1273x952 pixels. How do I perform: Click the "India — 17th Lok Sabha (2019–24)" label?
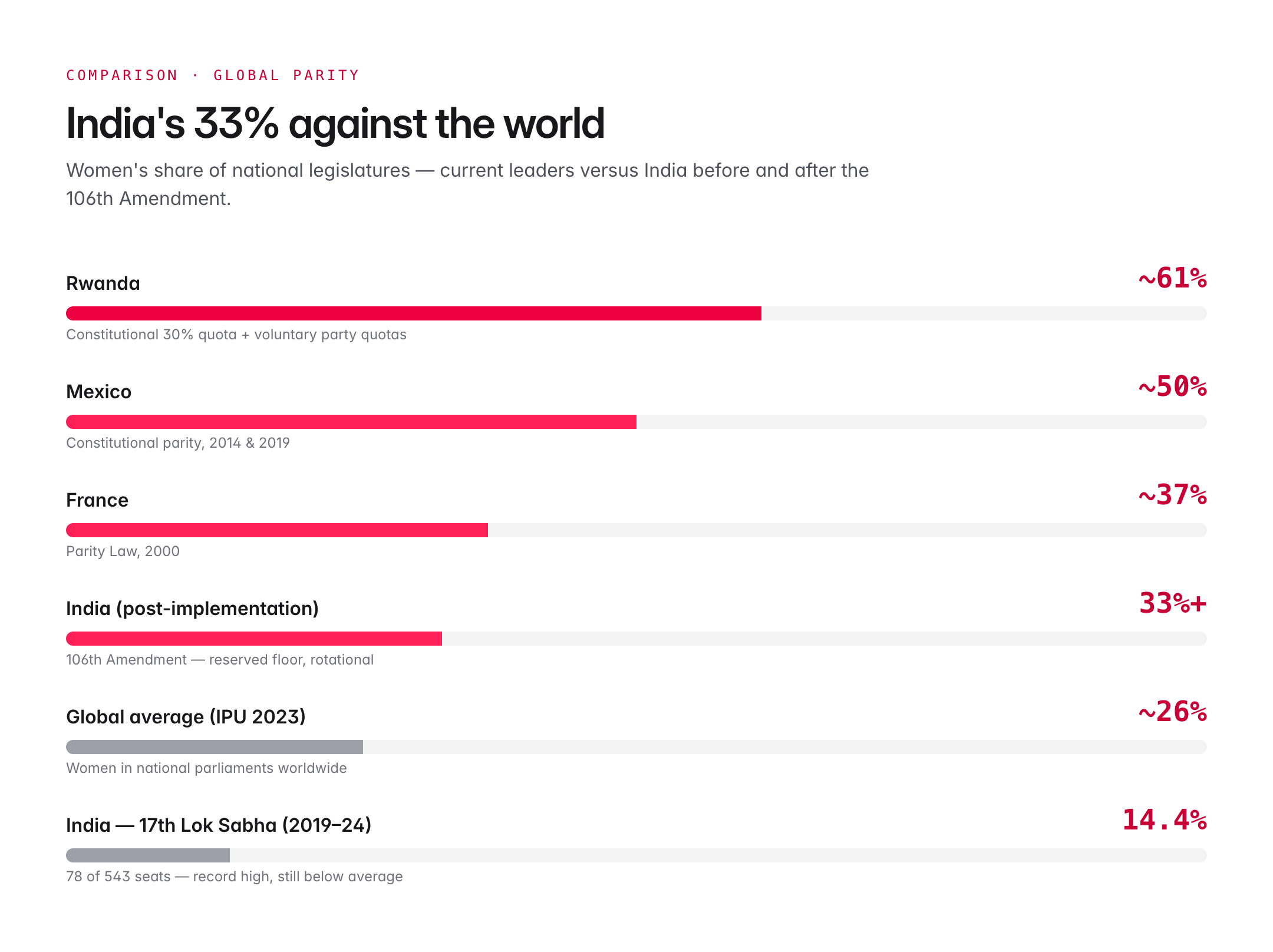pos(219,825)
